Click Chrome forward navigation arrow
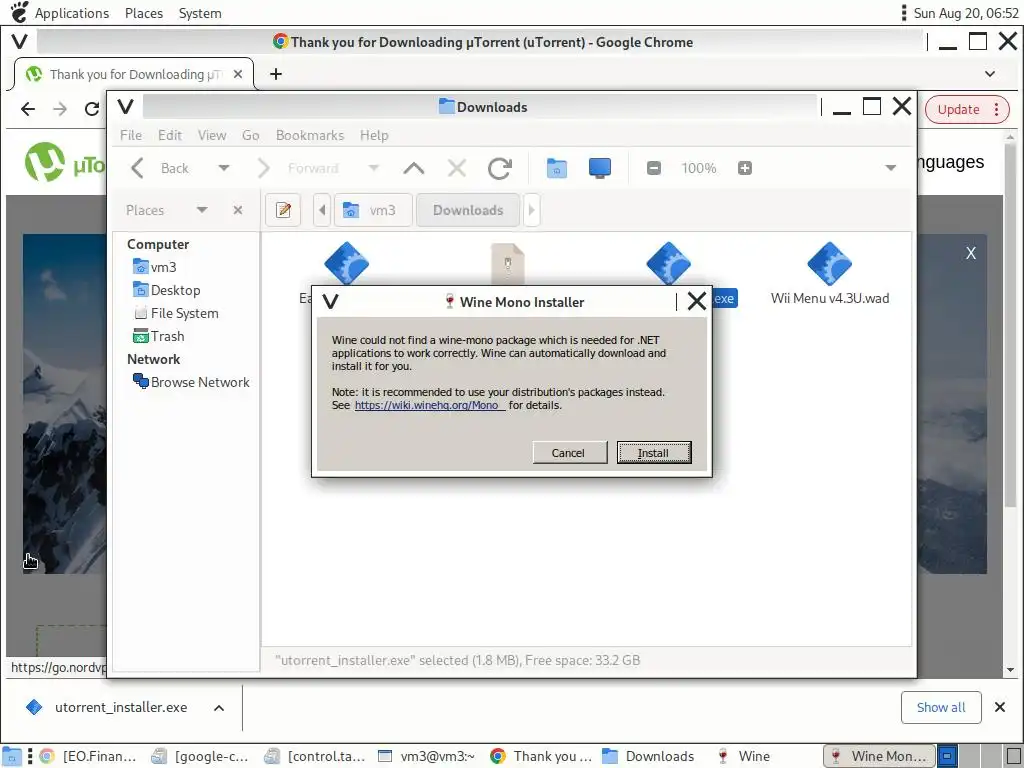Screen dimensions: 1024x768 click(60, 109)
